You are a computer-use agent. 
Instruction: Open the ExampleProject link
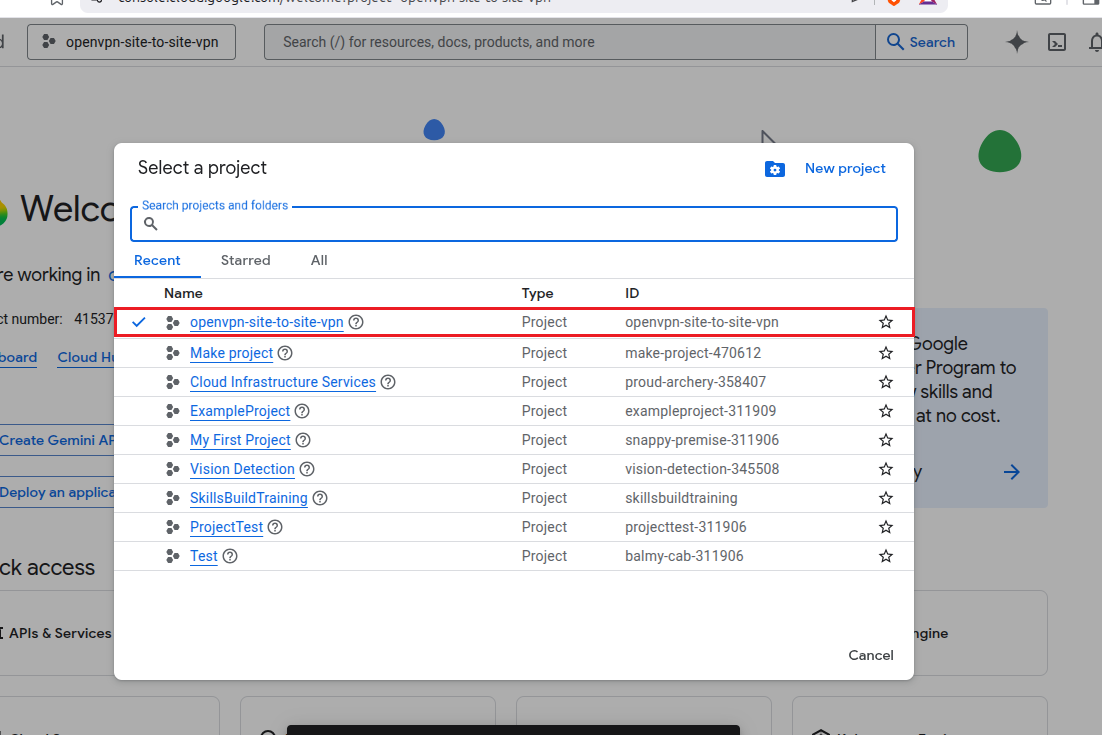click(x=240, y=411)
